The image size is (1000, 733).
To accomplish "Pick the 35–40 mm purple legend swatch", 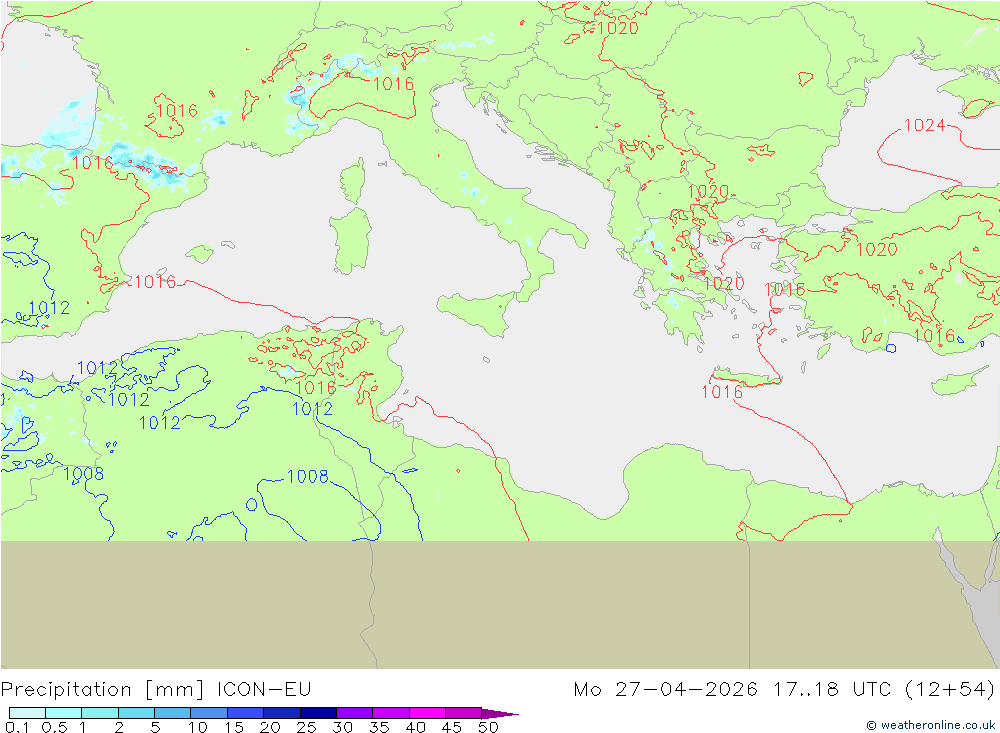I will pos(390,713).
